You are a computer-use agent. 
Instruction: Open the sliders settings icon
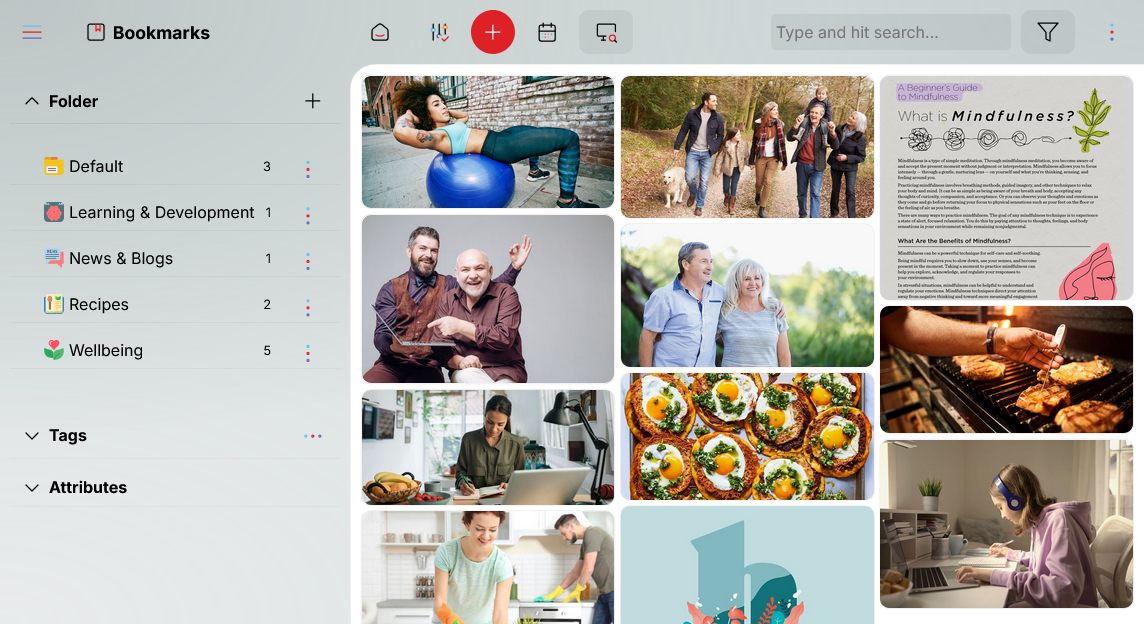coord(439,33)
